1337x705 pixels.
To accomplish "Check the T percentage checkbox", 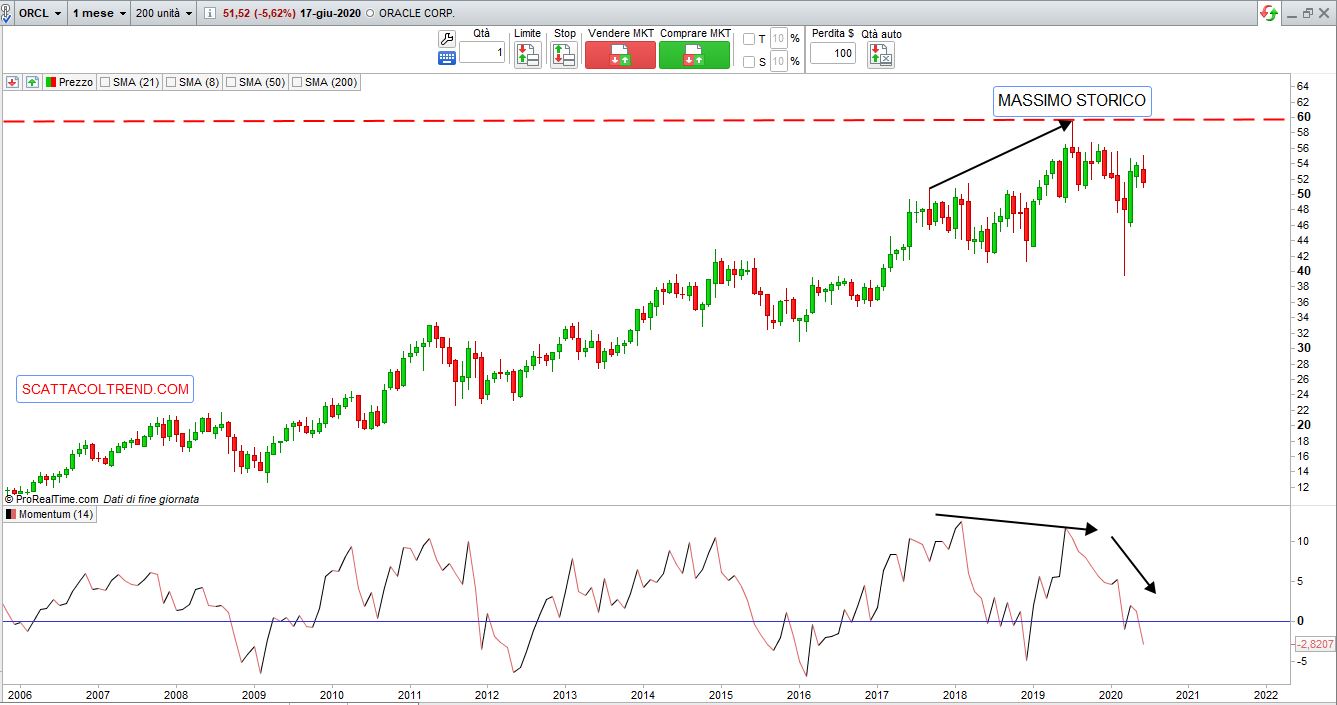I will pos(749,39).
